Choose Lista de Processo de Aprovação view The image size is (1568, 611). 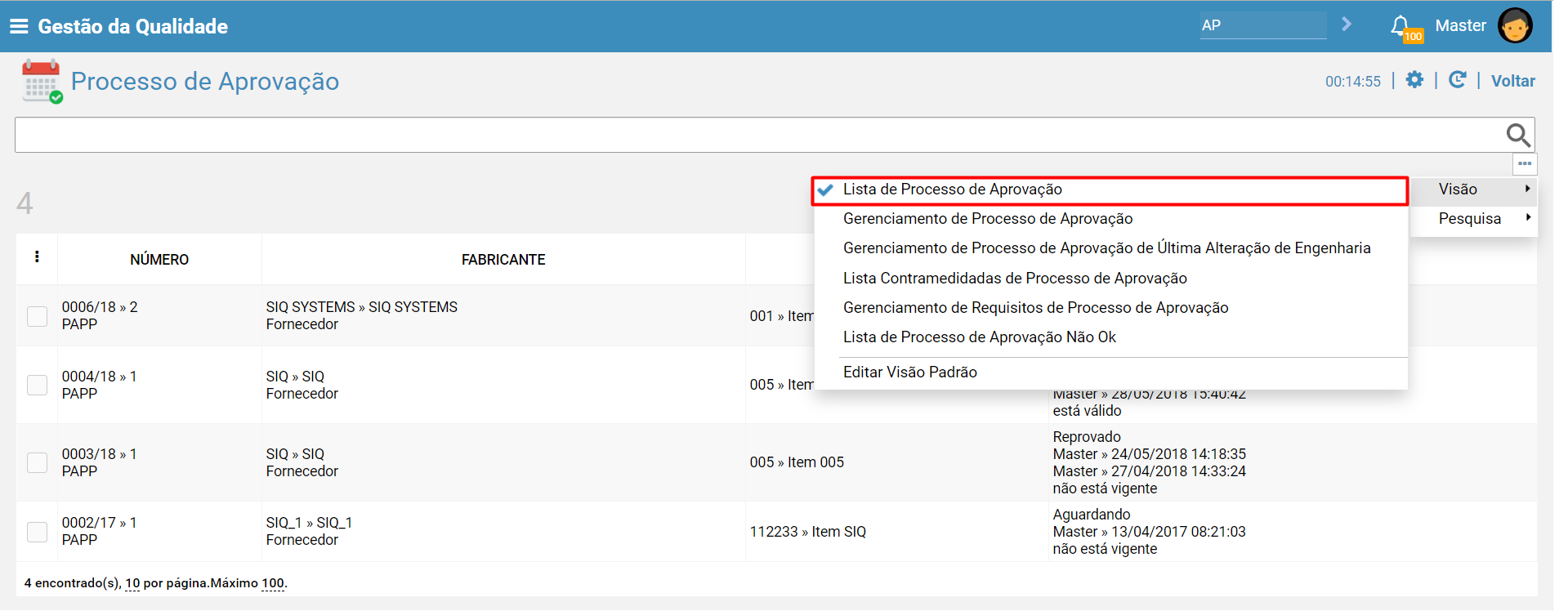click(1110, 190)
